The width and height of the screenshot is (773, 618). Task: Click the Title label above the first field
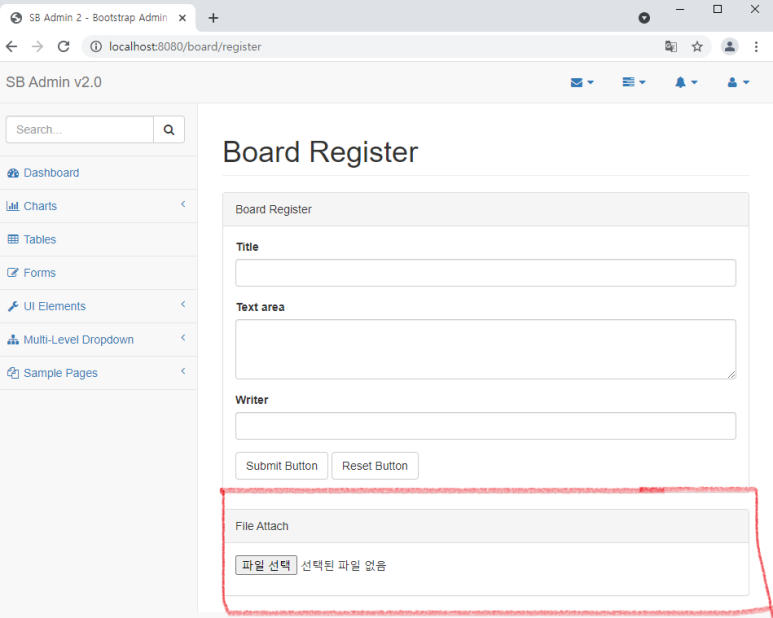click(x=247, y=247)
